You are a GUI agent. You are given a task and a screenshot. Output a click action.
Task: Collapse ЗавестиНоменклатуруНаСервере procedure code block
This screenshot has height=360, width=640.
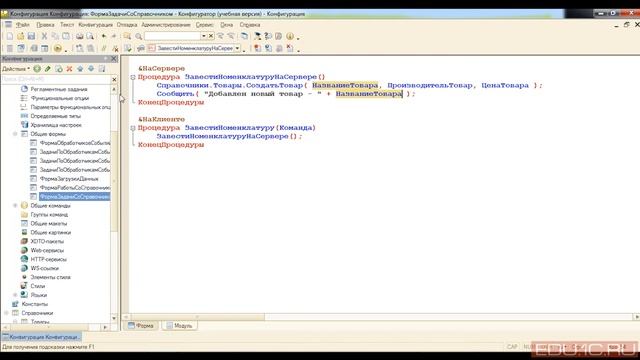coord(133,77)
